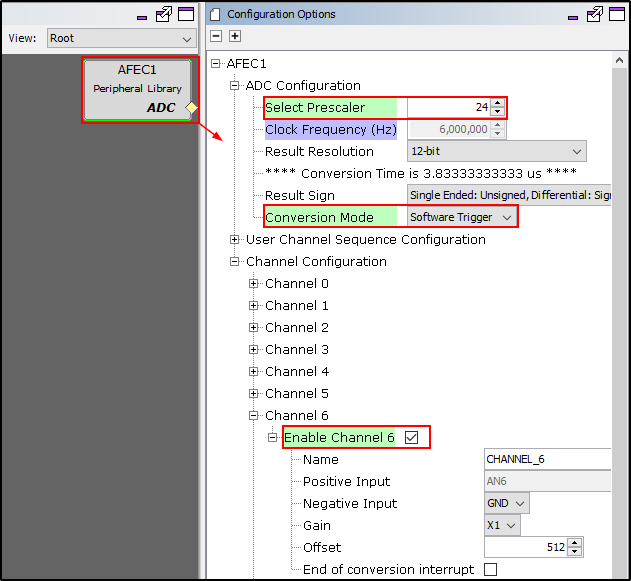Select the Channel 3 tree row label
Viewport: 631px width, 581px height.
pyautogui.click(x=297, y=350)
